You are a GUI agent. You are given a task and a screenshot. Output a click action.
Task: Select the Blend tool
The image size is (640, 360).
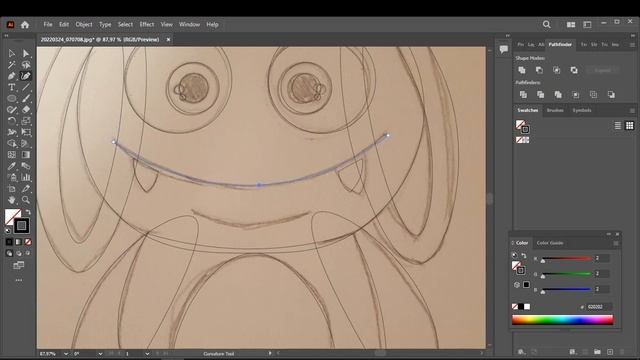coord(26,166)
